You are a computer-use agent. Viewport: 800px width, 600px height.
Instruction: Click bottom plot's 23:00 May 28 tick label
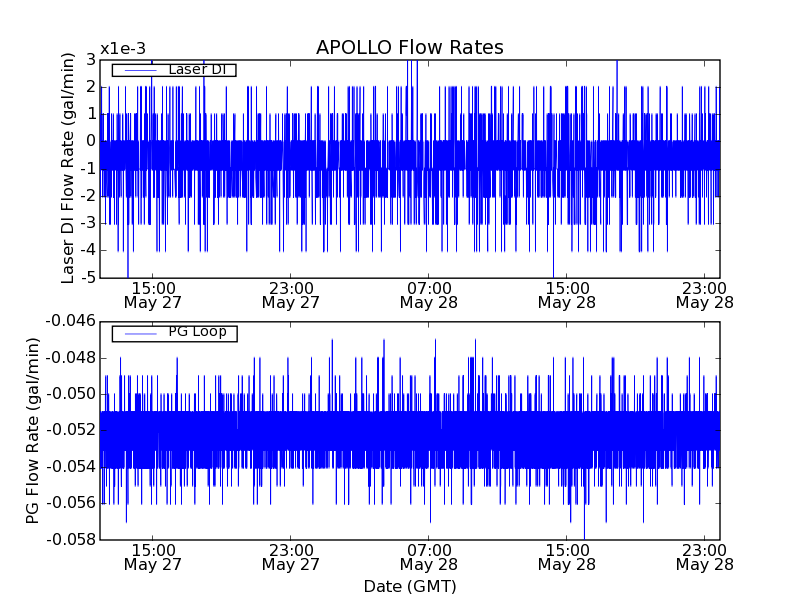[705, 557]
